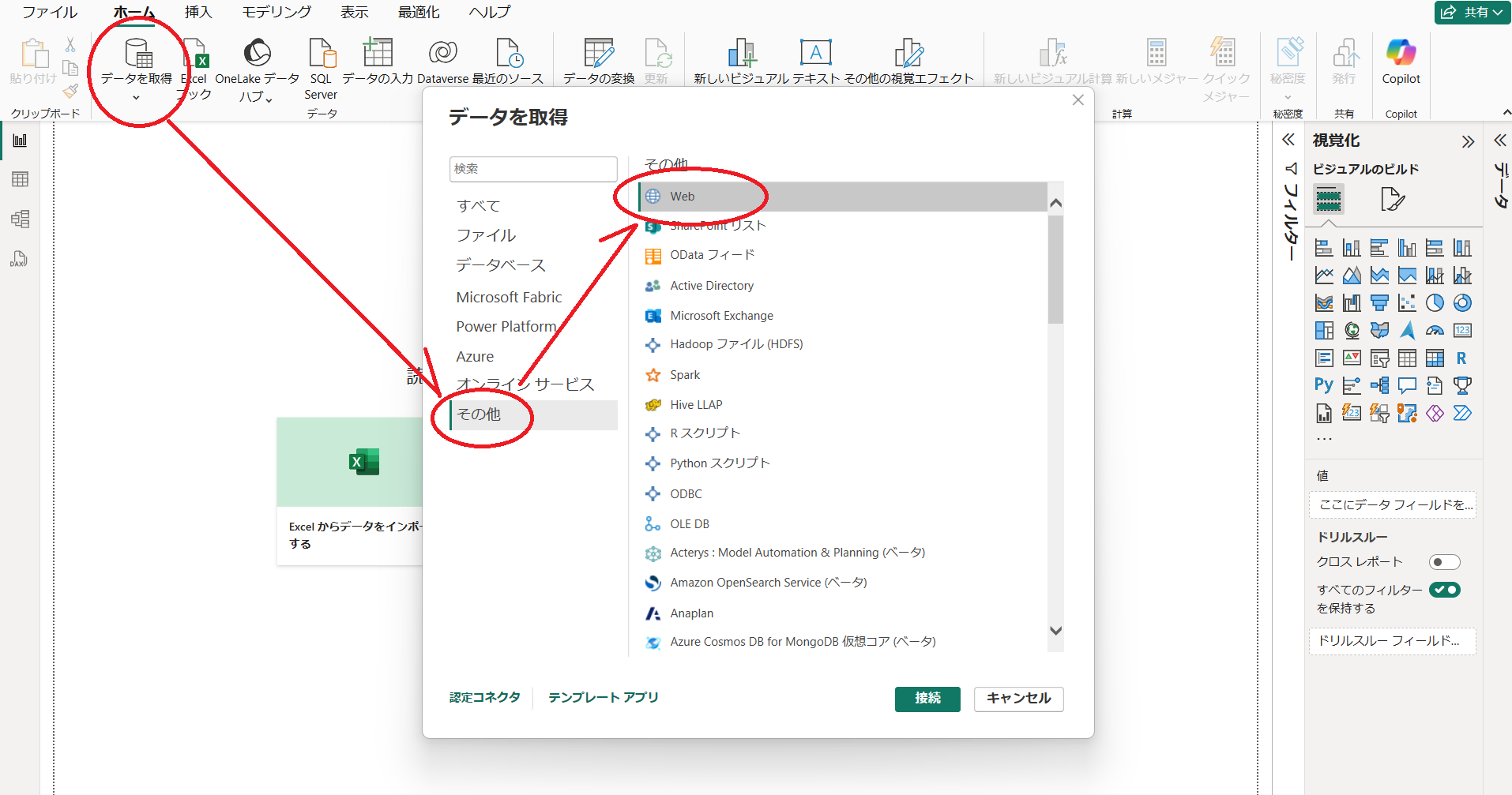Select the donut chart visual icon
This screenshot has height=795, width=1512.
pos(1462,302)
